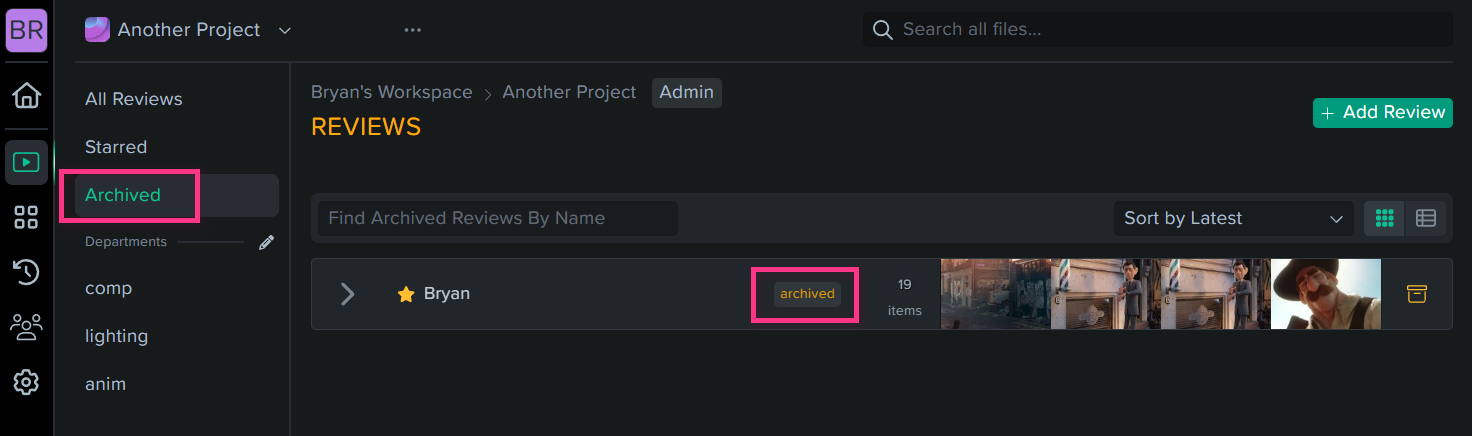
Task: Open the Home icon in left sidebar
Action: click(26, 96)
